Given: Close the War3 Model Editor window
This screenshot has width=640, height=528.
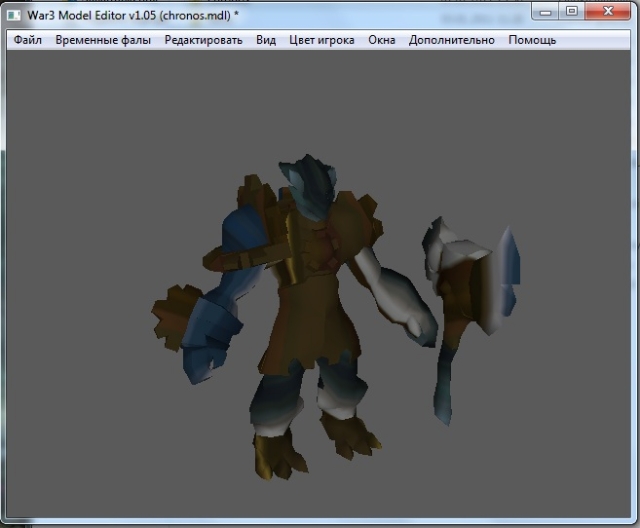Looking at the screenshot, I should point(608,11).
